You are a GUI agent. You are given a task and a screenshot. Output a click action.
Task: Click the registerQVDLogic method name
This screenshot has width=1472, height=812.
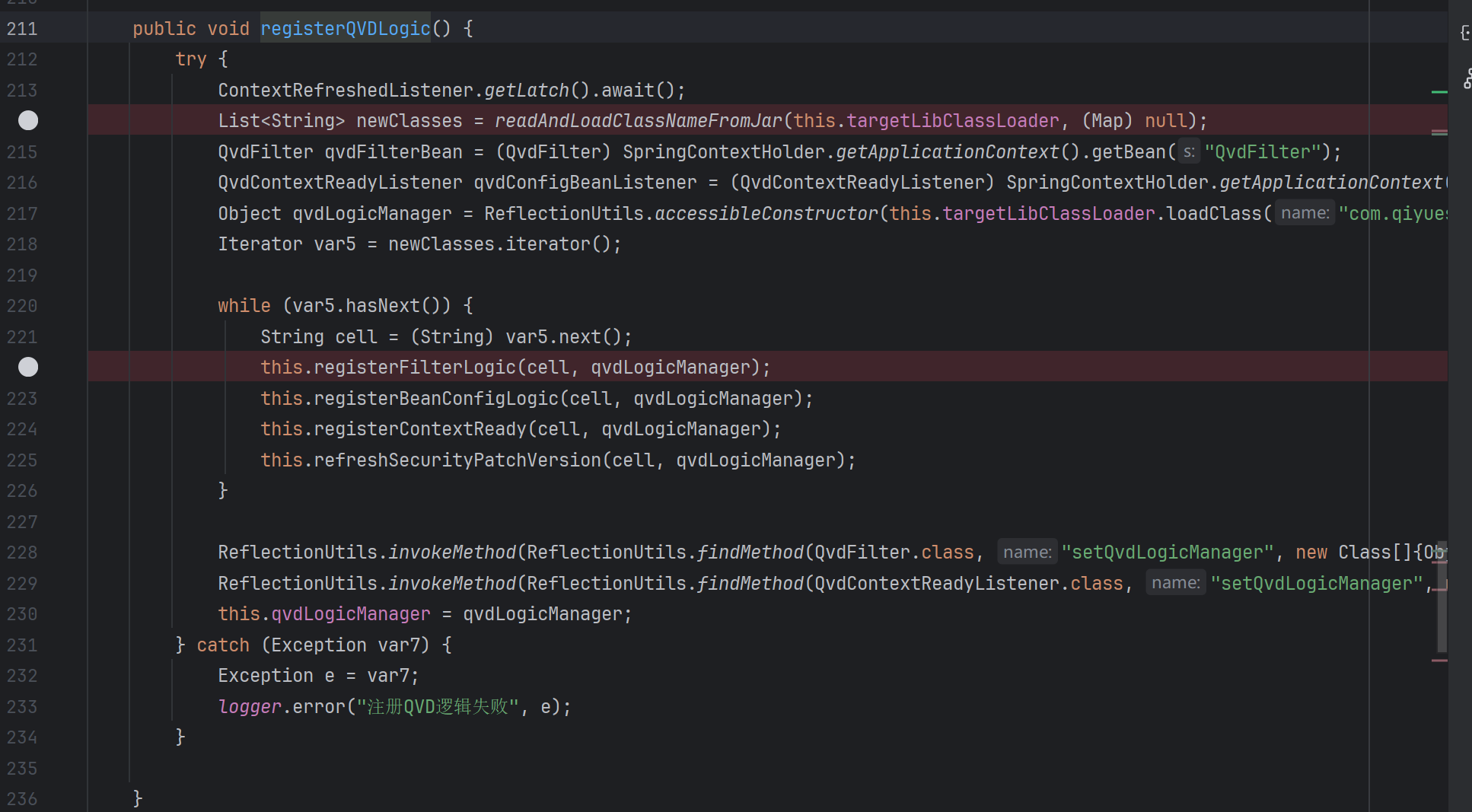pos(345,29)
